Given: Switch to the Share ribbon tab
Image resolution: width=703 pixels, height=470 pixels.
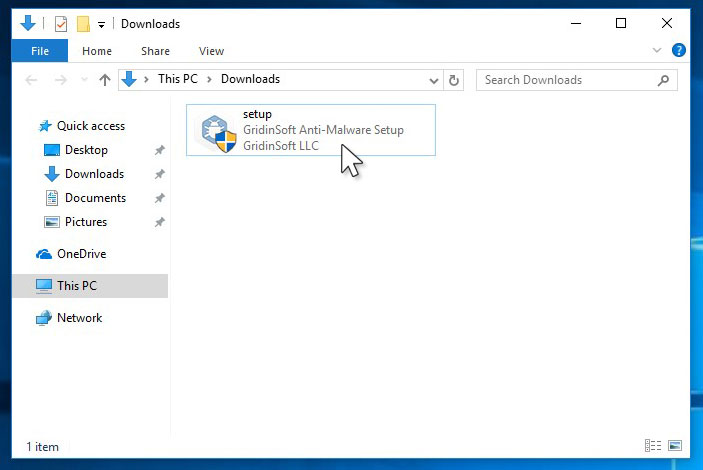Looking at the screenshot, I should pyautogui.click(x=155, y=51).
